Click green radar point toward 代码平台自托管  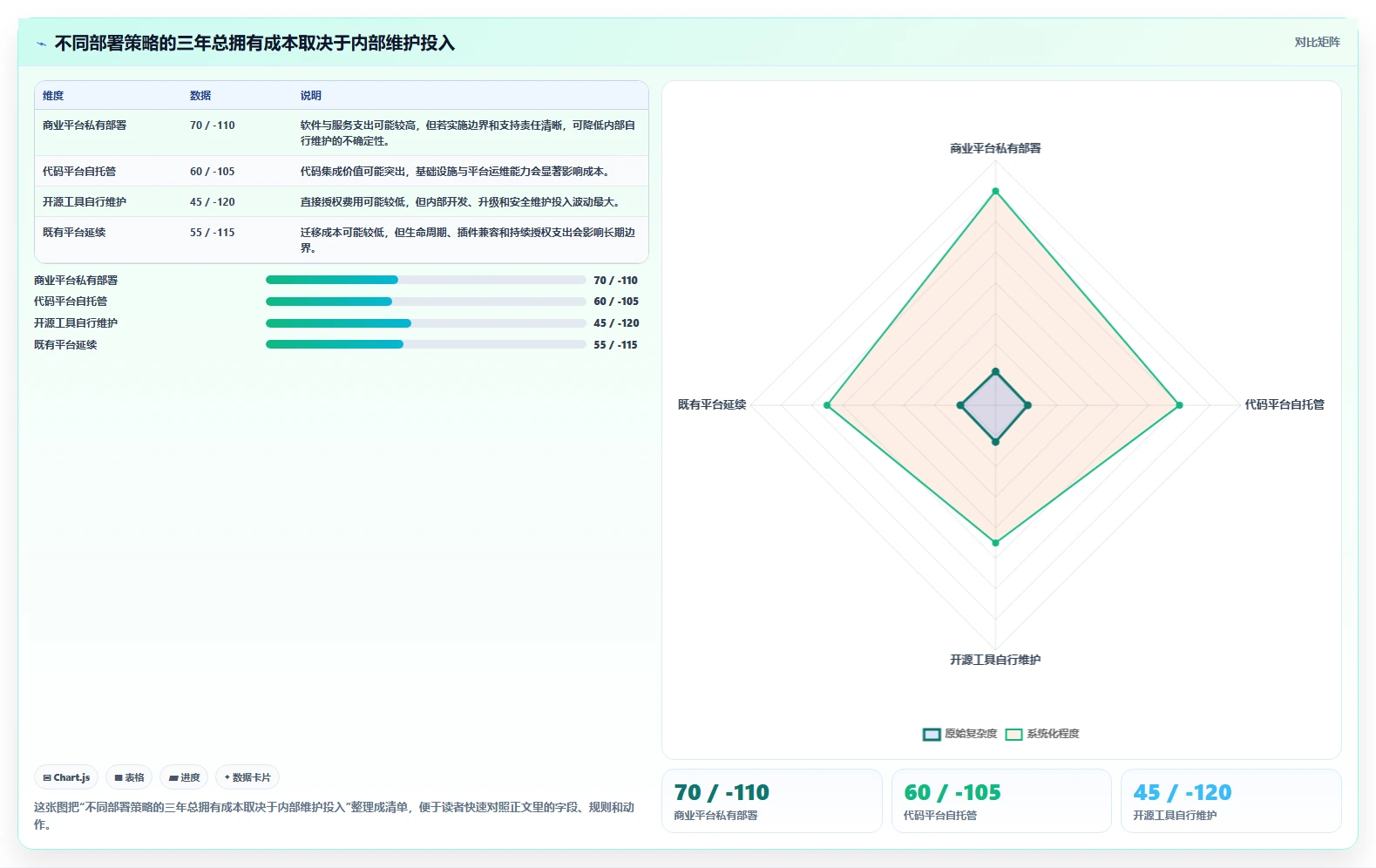[1179, 405]
